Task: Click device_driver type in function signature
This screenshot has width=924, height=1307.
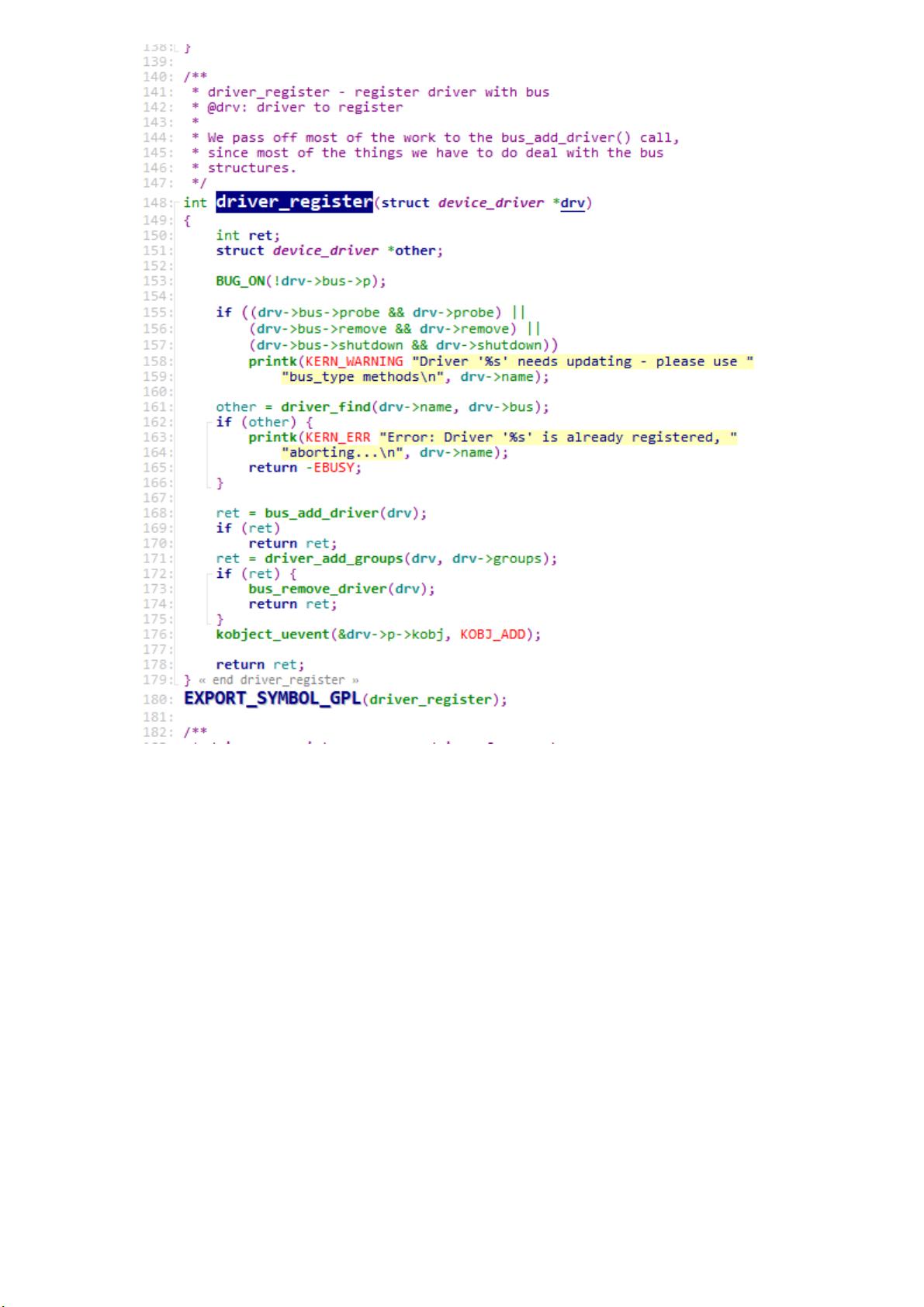Action: coord(491,203)
